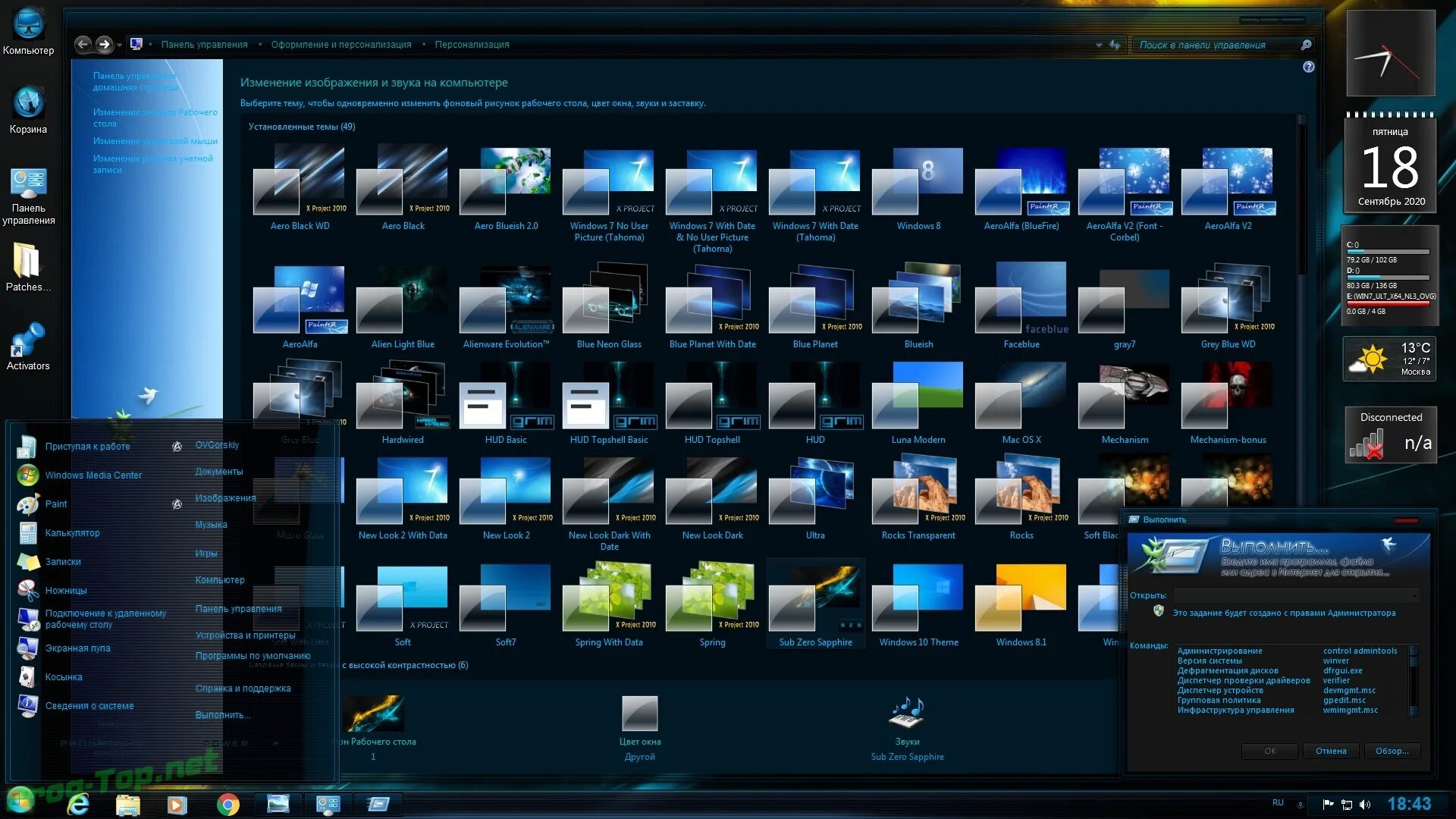Select Диспетчер устройств in commands list
Viewport: 1456px width, 819px height.
pyautogui.click(x=1219, y=690)
